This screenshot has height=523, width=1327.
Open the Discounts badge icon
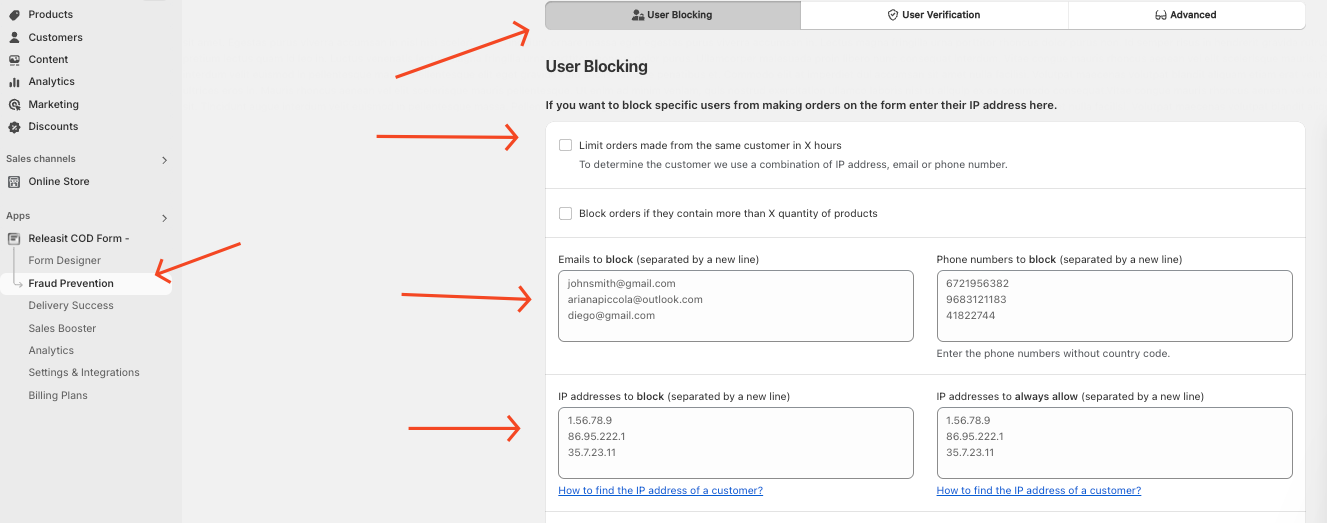click(14, 127)
